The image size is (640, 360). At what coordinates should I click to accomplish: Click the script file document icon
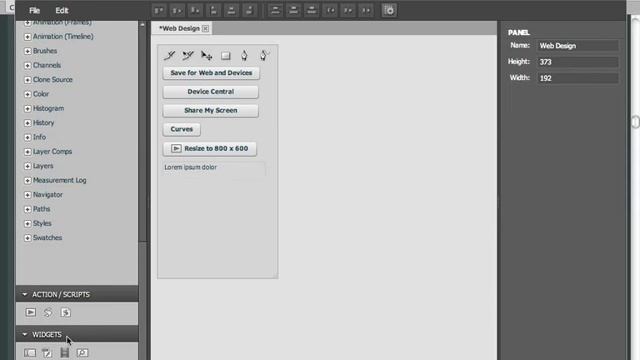pyautogui.click(x=65, y=313)
